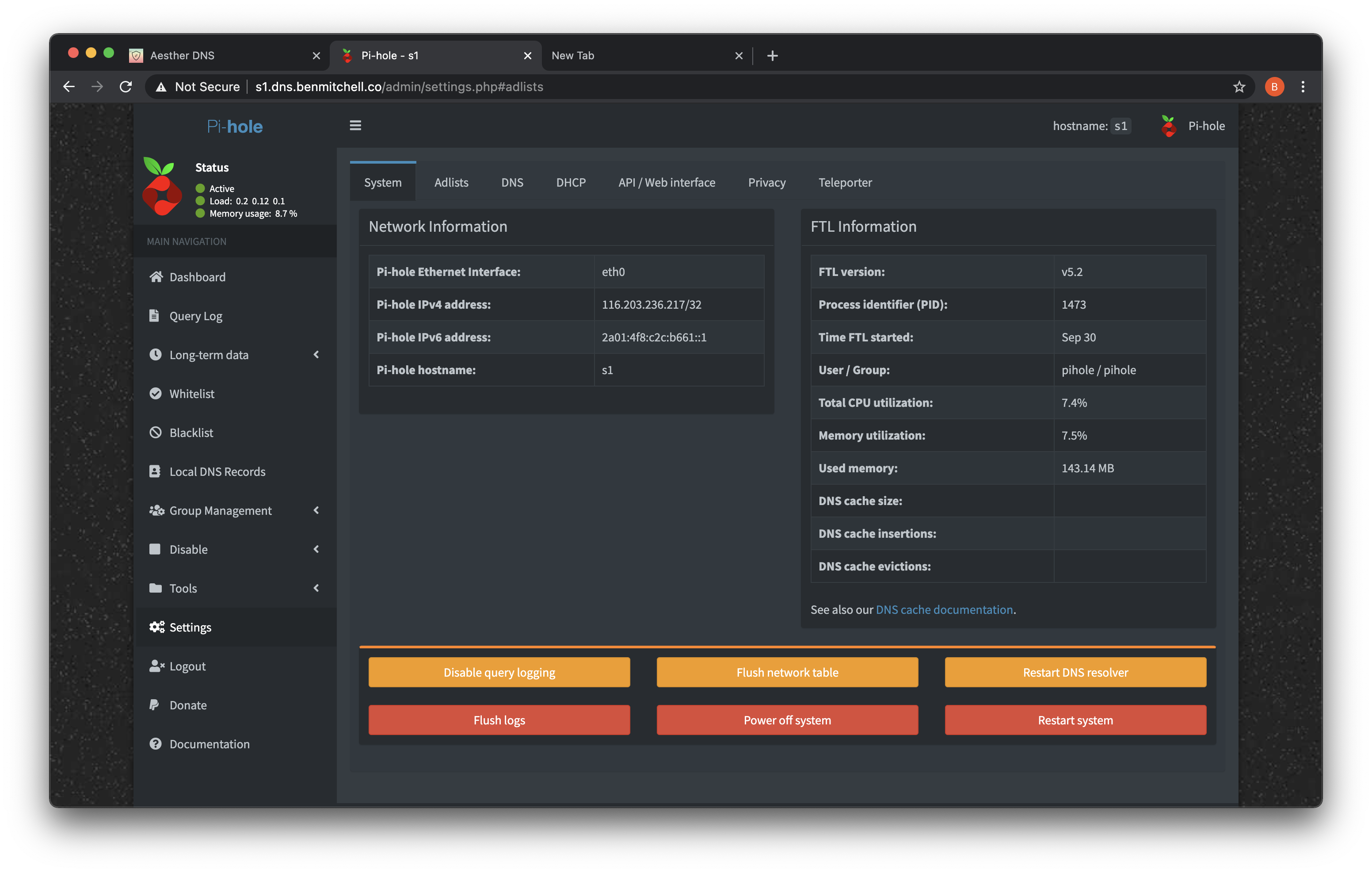Open the browser profile avatar B
The image size is (1372, 873).
tap(1274, 87)
